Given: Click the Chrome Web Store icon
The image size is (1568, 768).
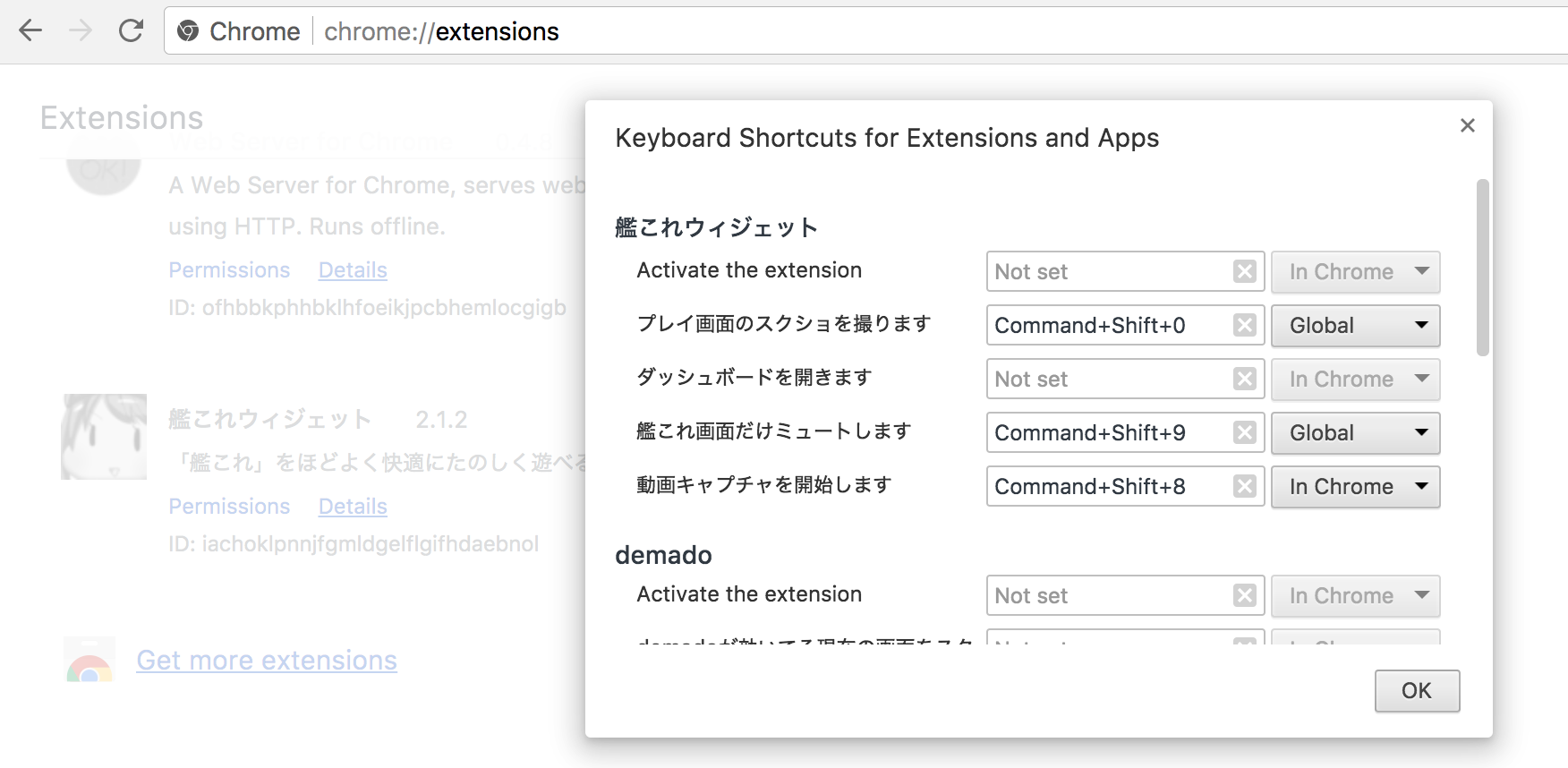Looking at the screenshot, I should coord(89,660).
